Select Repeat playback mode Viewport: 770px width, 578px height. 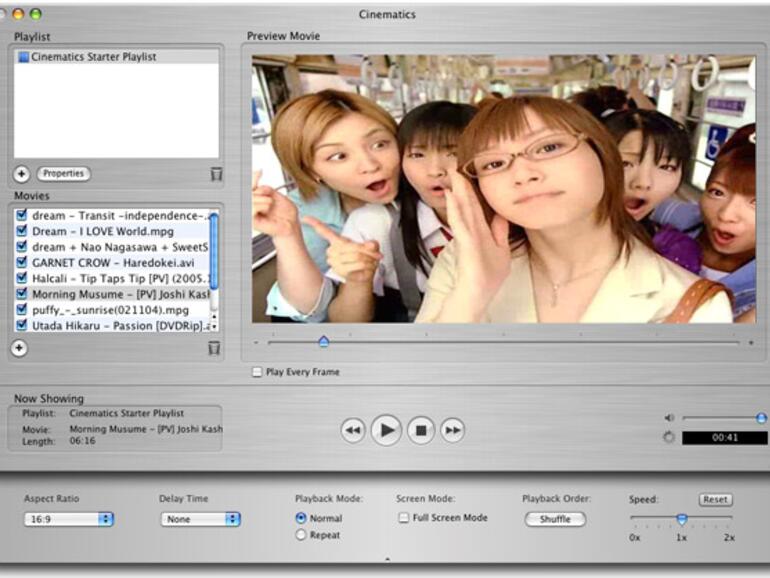tap(301, 535)
